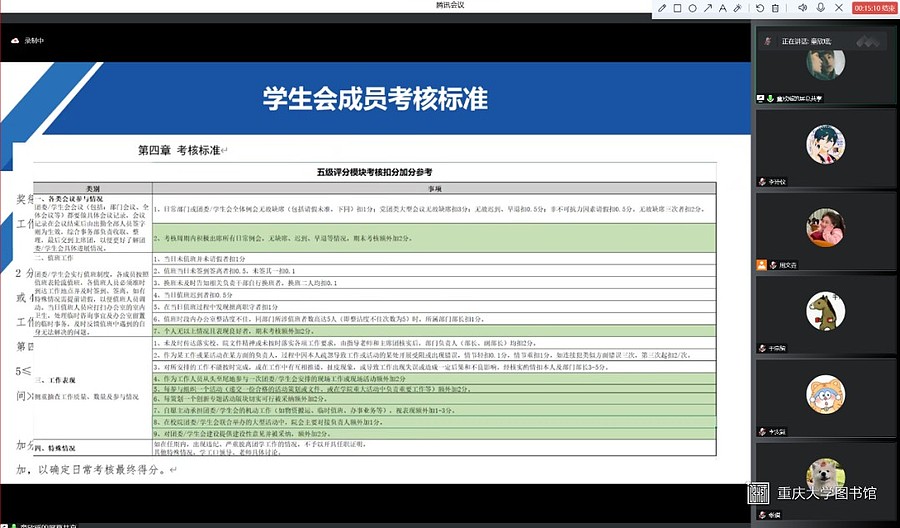The height and width of the screenshot is (528, 900).
Task: Click green microphone icon on first tile
Action: coord(770,99)
